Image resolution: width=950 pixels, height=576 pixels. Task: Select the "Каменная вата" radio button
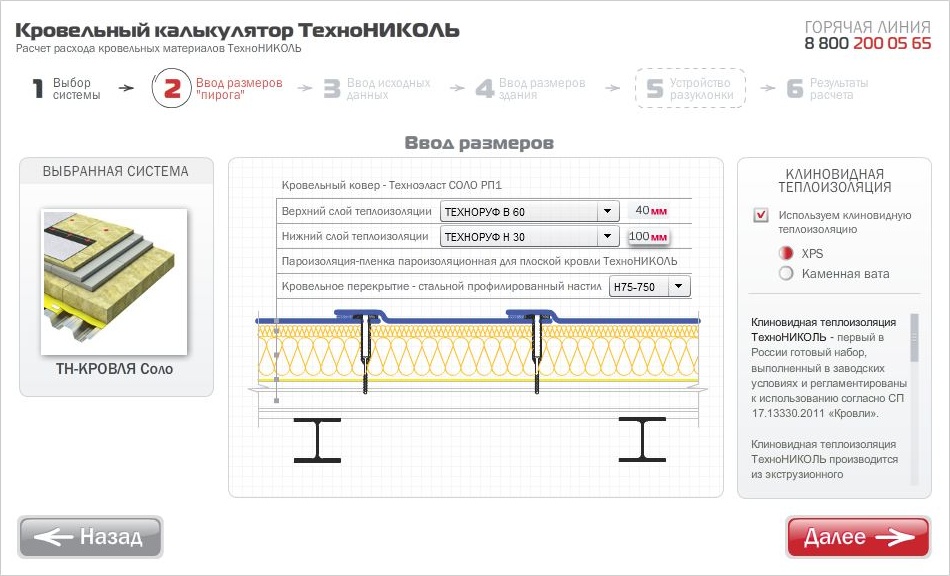pyautogui.click(x=786, y=273)
